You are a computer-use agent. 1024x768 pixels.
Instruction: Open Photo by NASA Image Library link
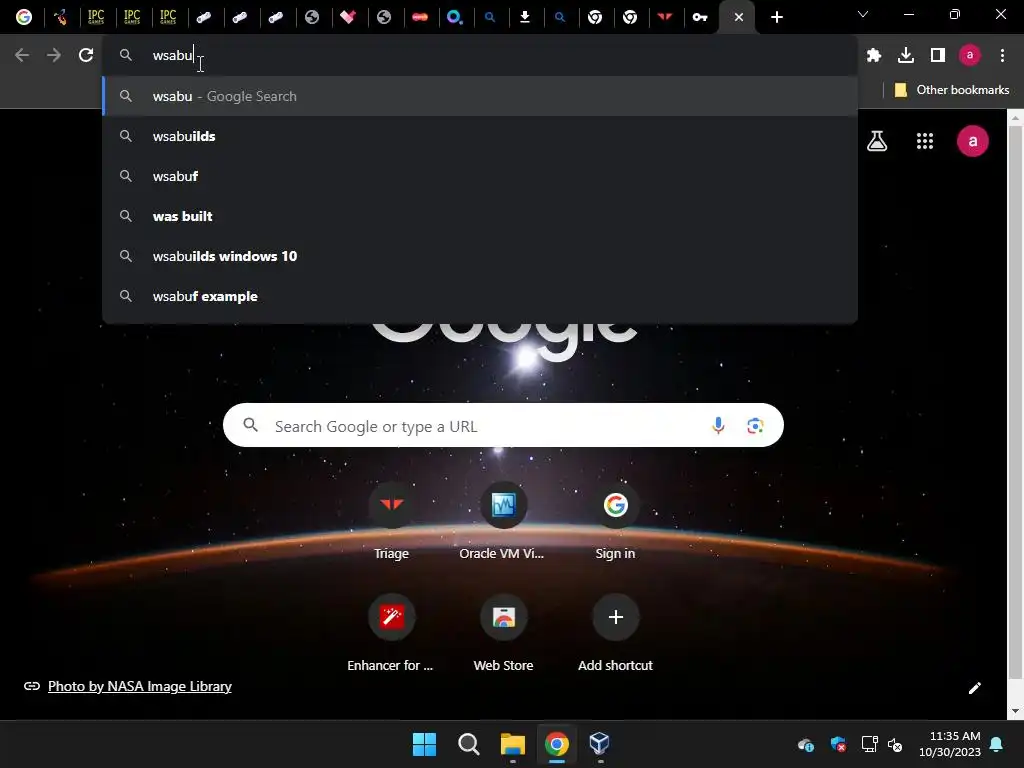point(140,686)
